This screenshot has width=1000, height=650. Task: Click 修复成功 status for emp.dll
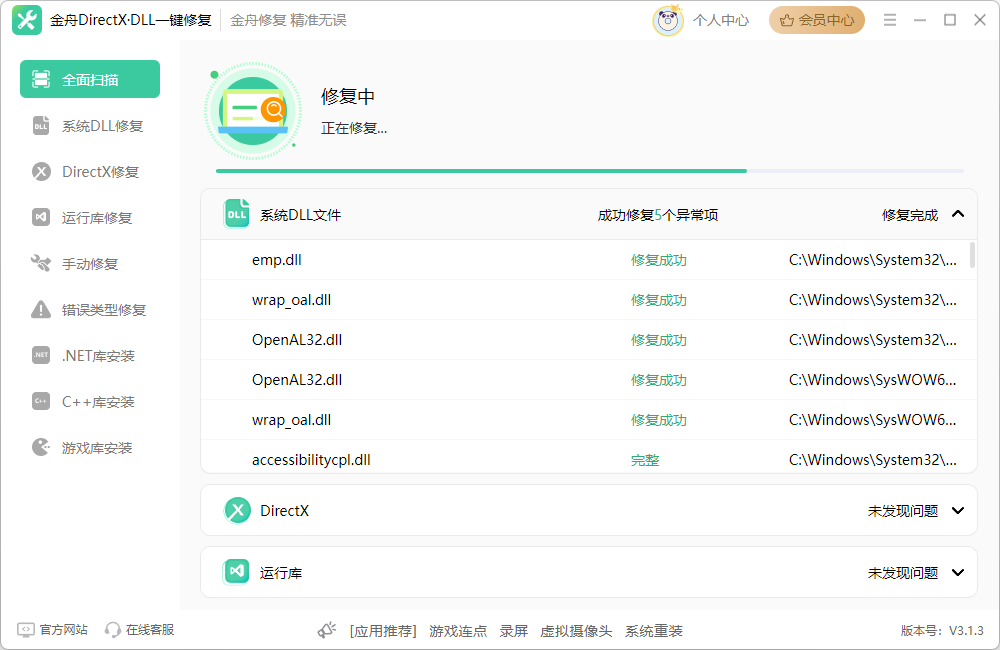pos(659,260)
